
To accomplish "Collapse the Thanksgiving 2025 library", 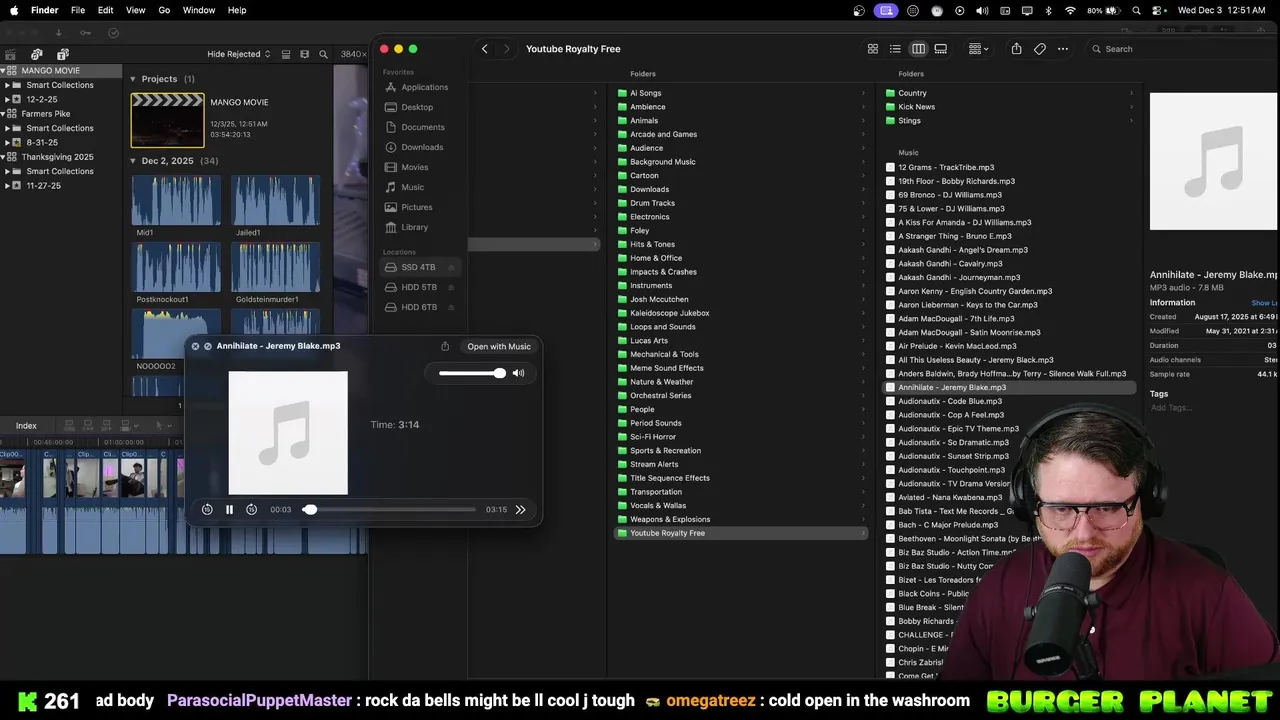I will [3, 157].
